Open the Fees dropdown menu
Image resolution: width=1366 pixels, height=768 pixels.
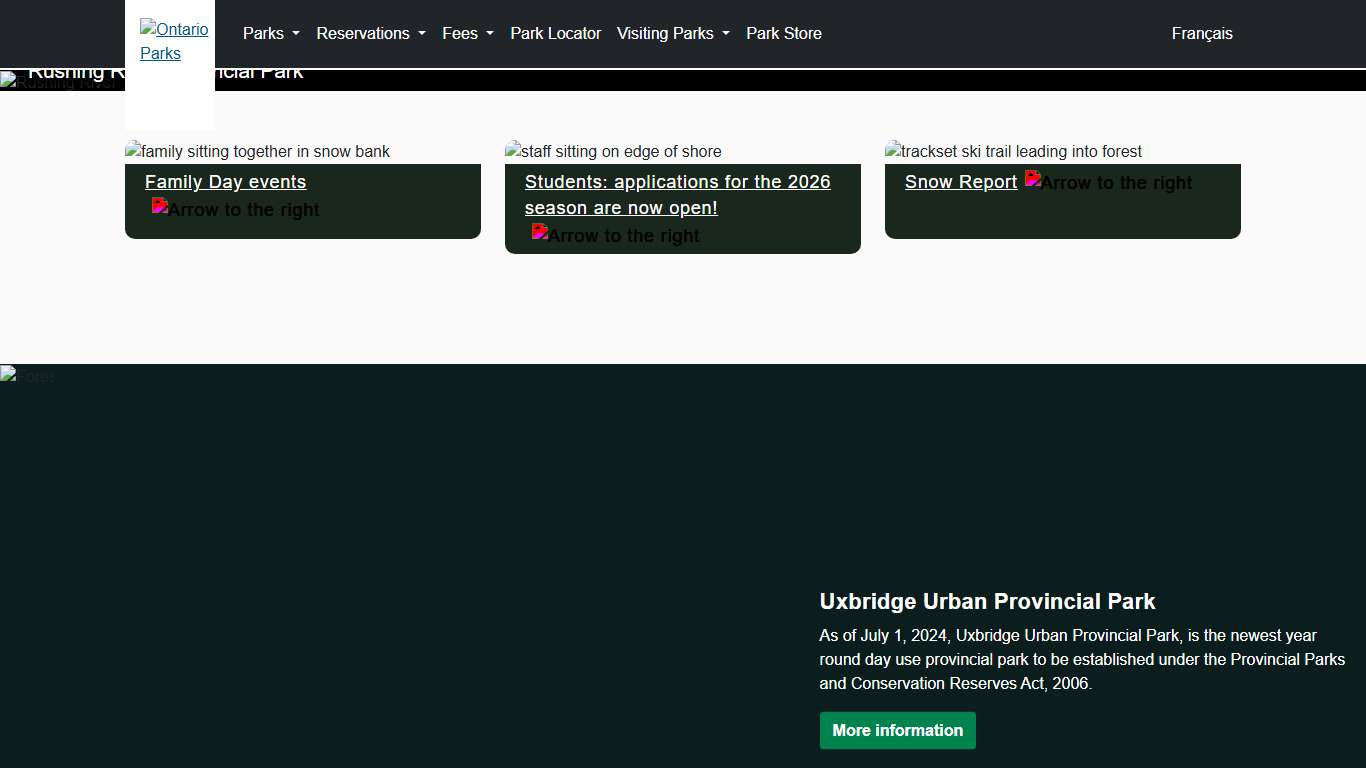[467, 33]
